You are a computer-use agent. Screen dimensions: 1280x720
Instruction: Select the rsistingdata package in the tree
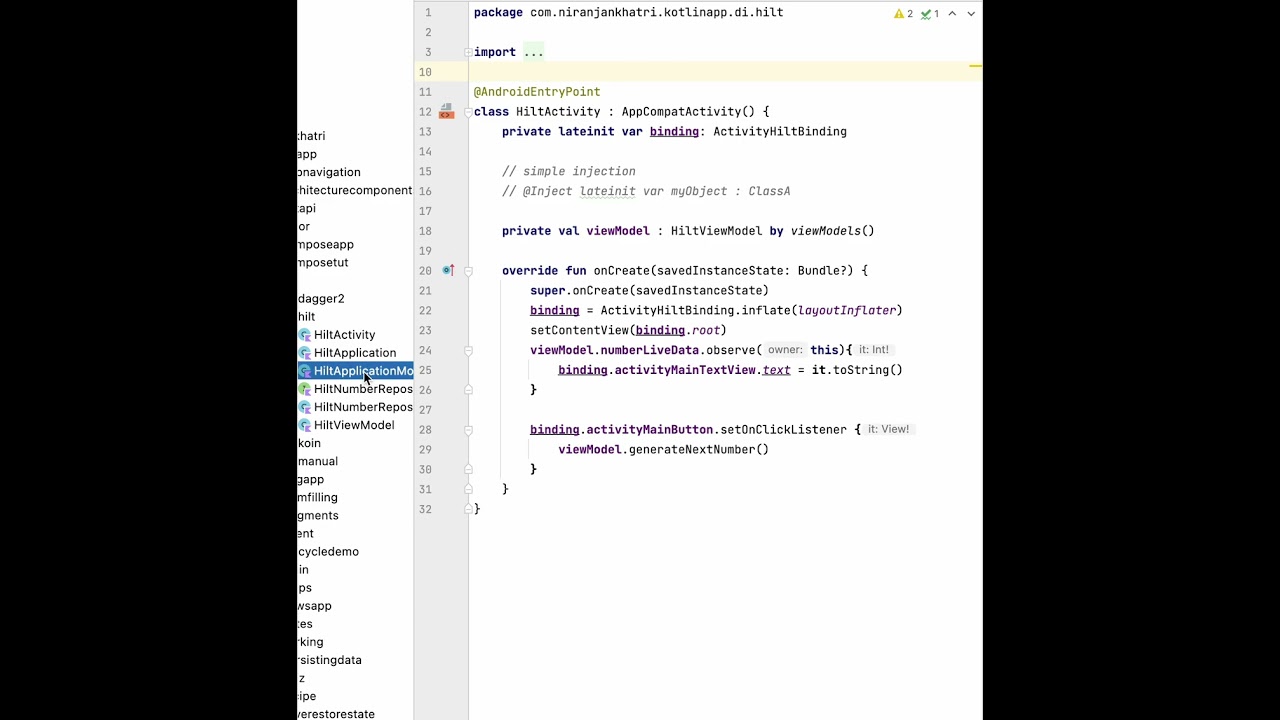(x=330, y=660)
